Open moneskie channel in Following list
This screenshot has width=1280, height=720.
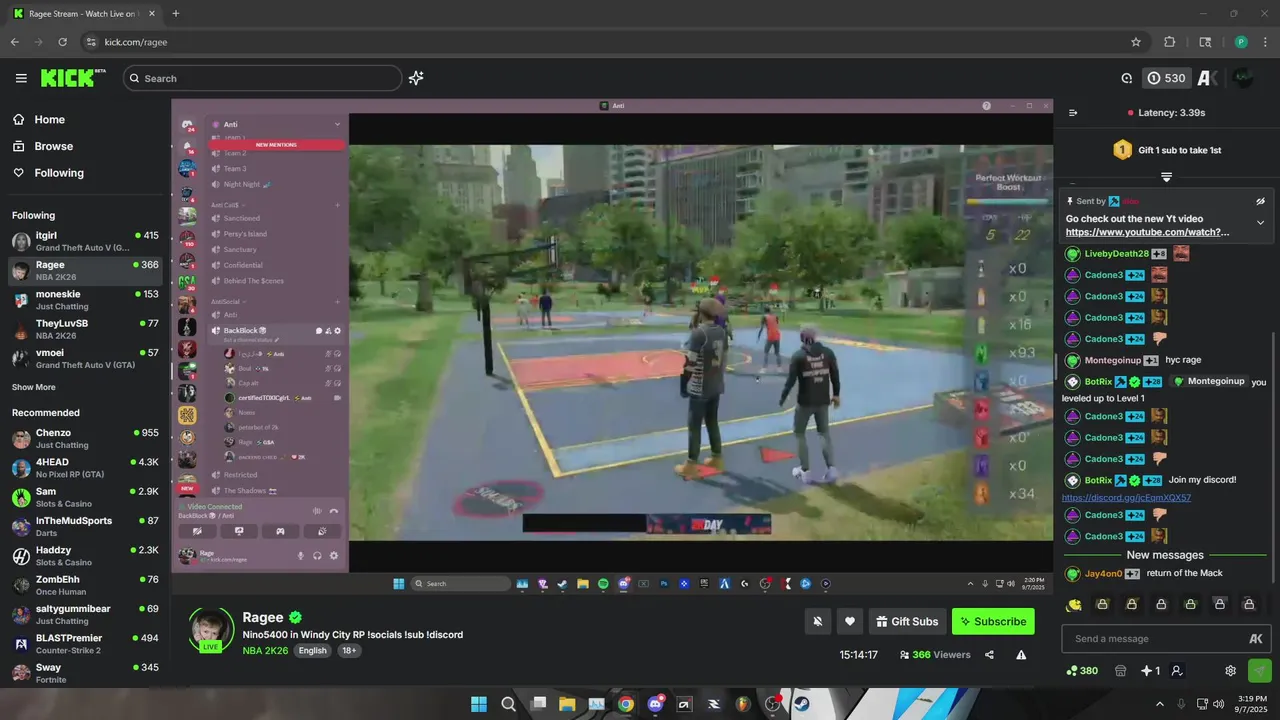point(85,300)
